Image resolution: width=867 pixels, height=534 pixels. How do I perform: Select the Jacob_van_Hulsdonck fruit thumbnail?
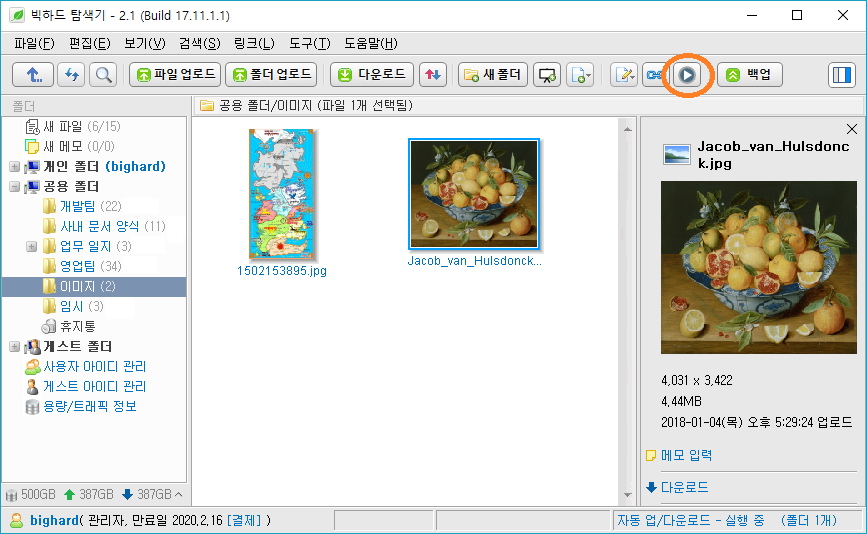[x=474, y=194]
